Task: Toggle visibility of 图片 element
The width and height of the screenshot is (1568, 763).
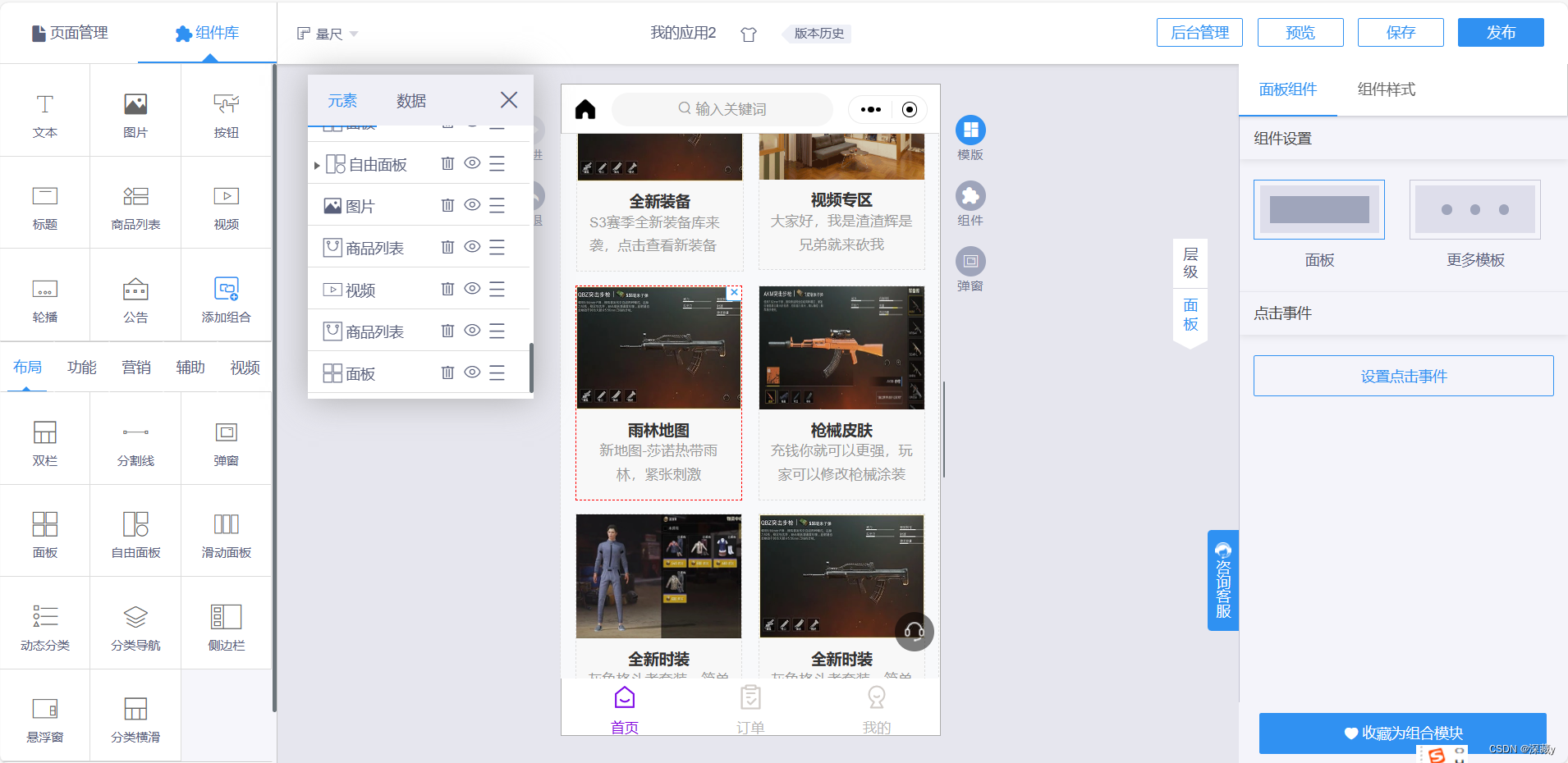Action: [472, 205]
